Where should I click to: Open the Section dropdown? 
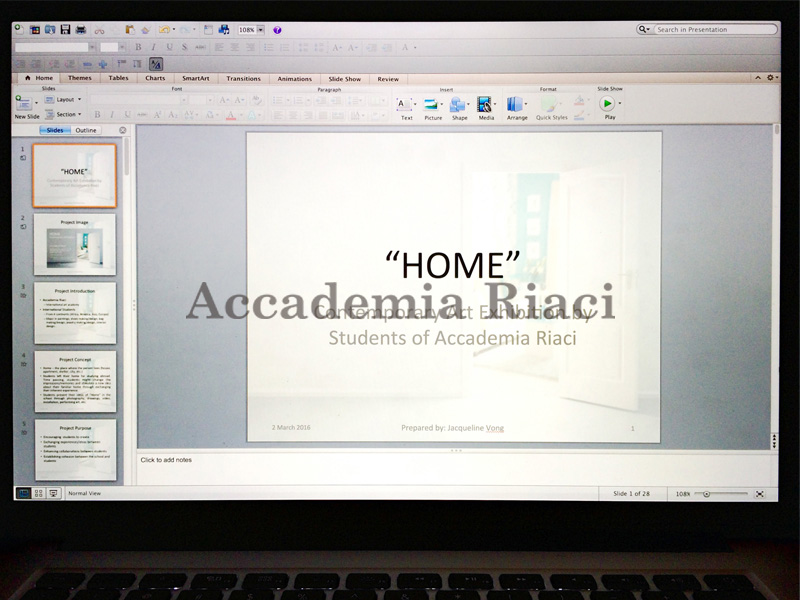click(63, 114)
